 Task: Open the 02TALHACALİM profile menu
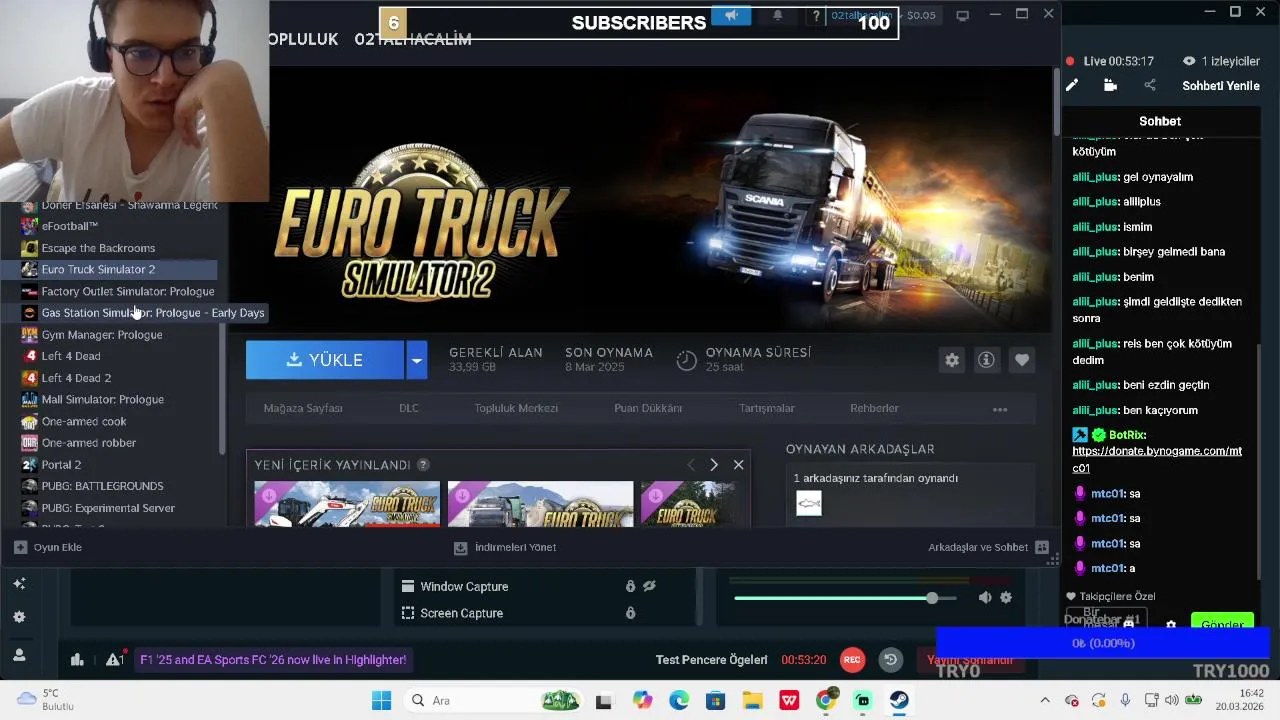point(413,39)
